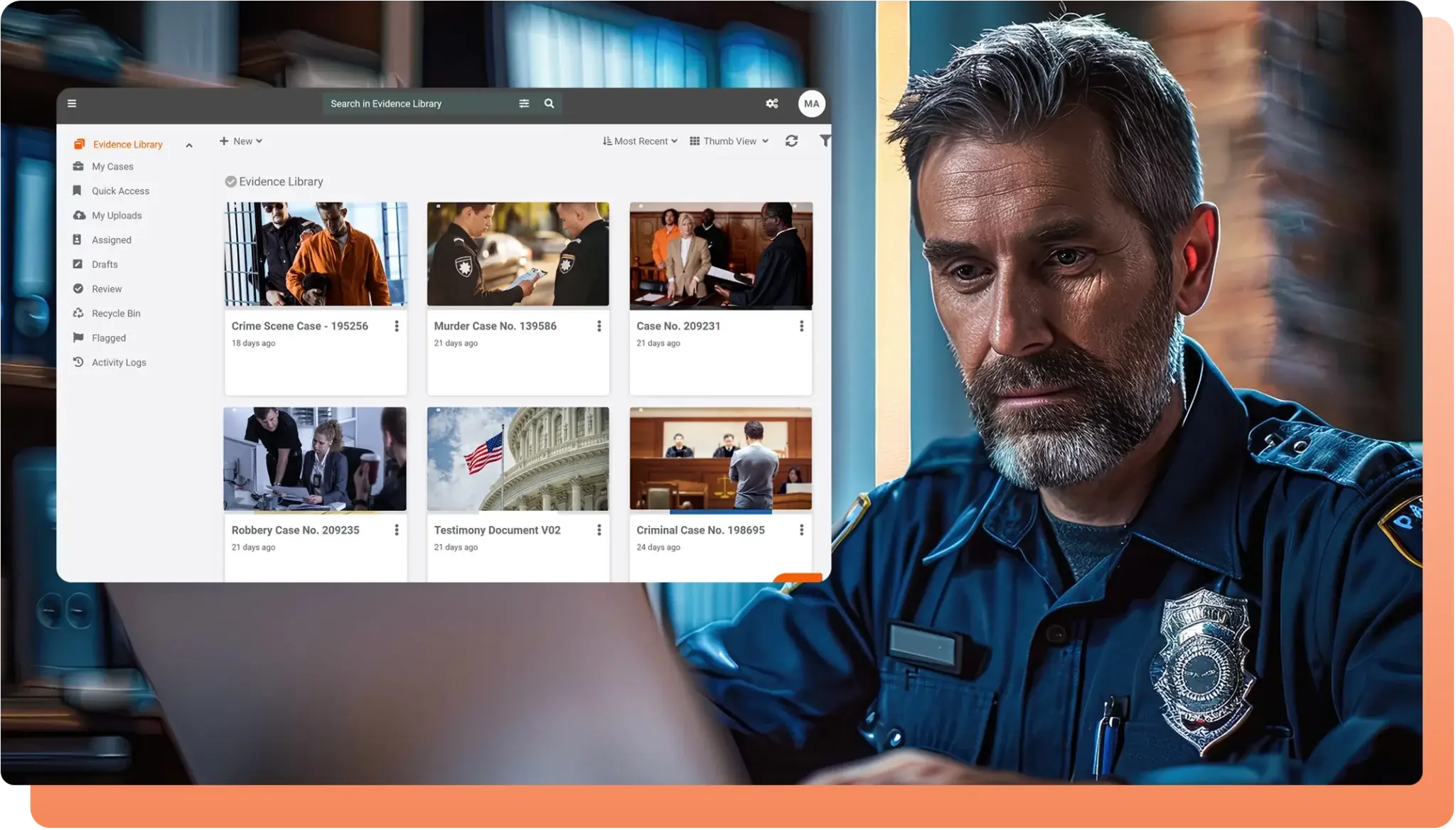This screenshot has width=1456, height=830.
Task: Open My Cases in sidebar
Action: pyautogui.click(x=112, y=166)
